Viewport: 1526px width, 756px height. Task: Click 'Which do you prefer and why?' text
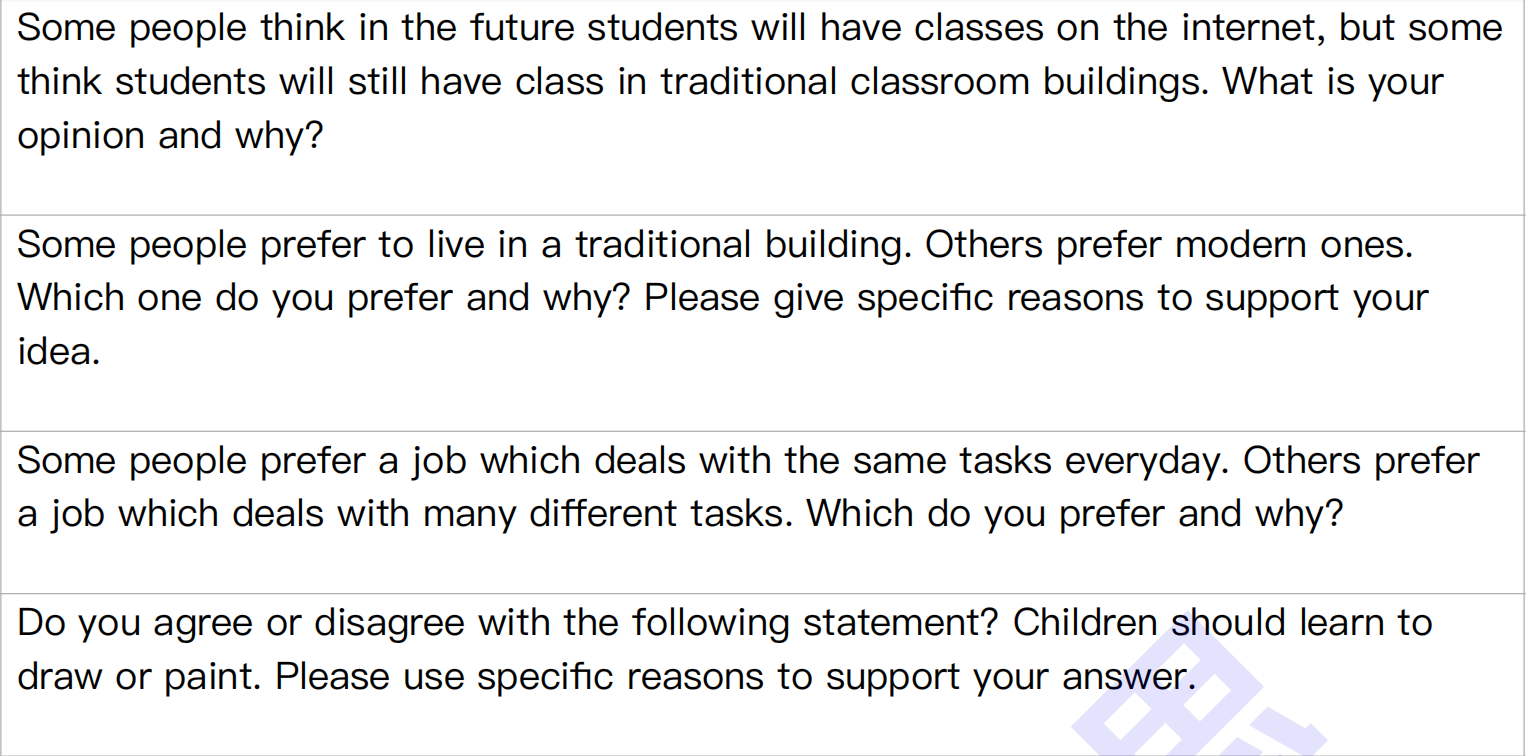click(x=1075, y=514)
